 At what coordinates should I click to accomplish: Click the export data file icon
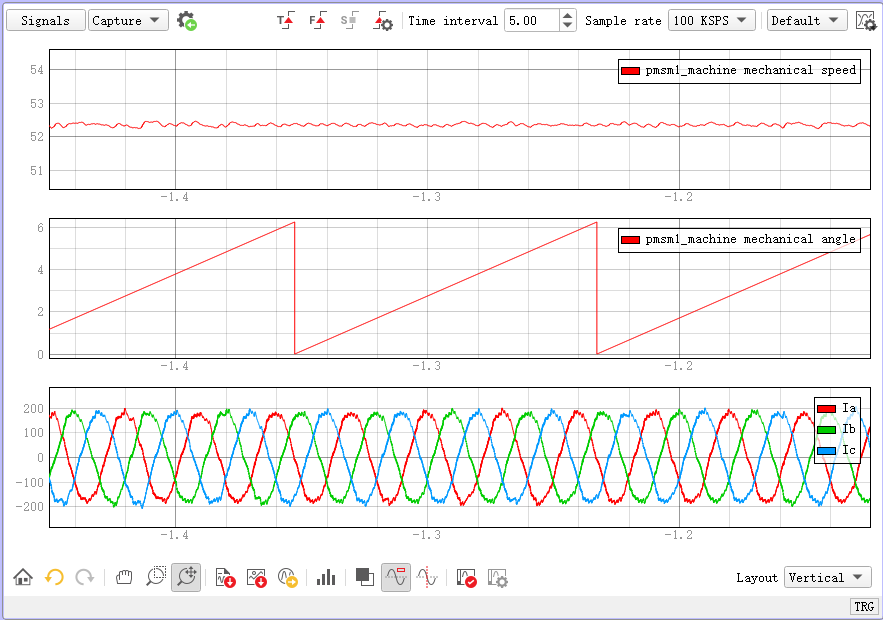pos(225,577)
